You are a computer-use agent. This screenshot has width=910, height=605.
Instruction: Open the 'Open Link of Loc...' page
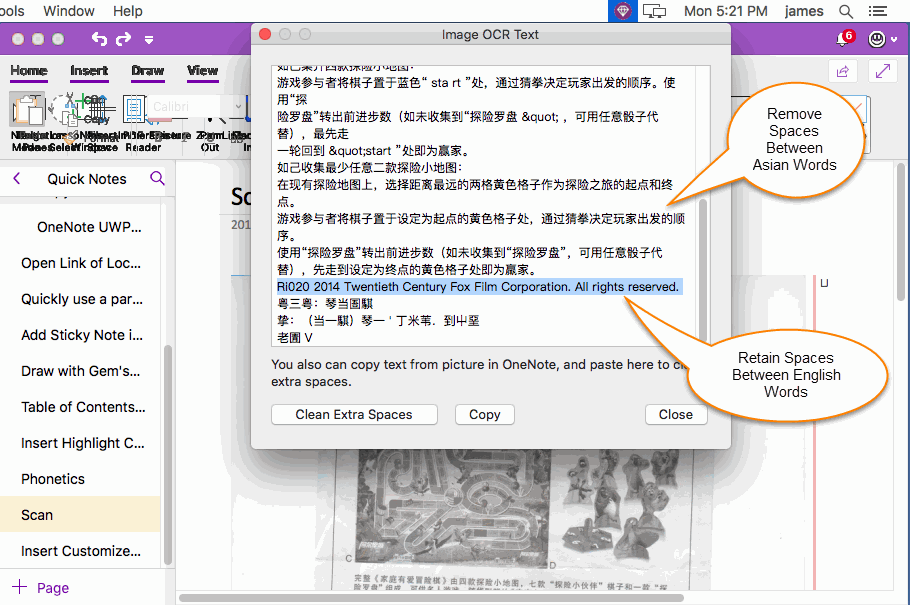click(81, 263)
